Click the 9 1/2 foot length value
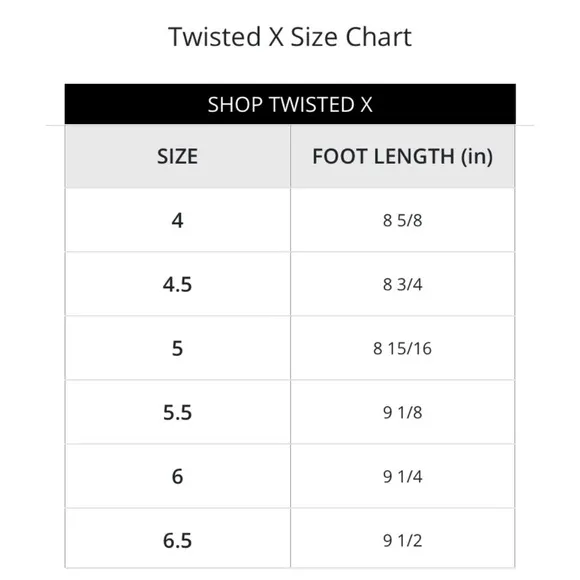Screen dimensions: 580x580 (402, 540)
